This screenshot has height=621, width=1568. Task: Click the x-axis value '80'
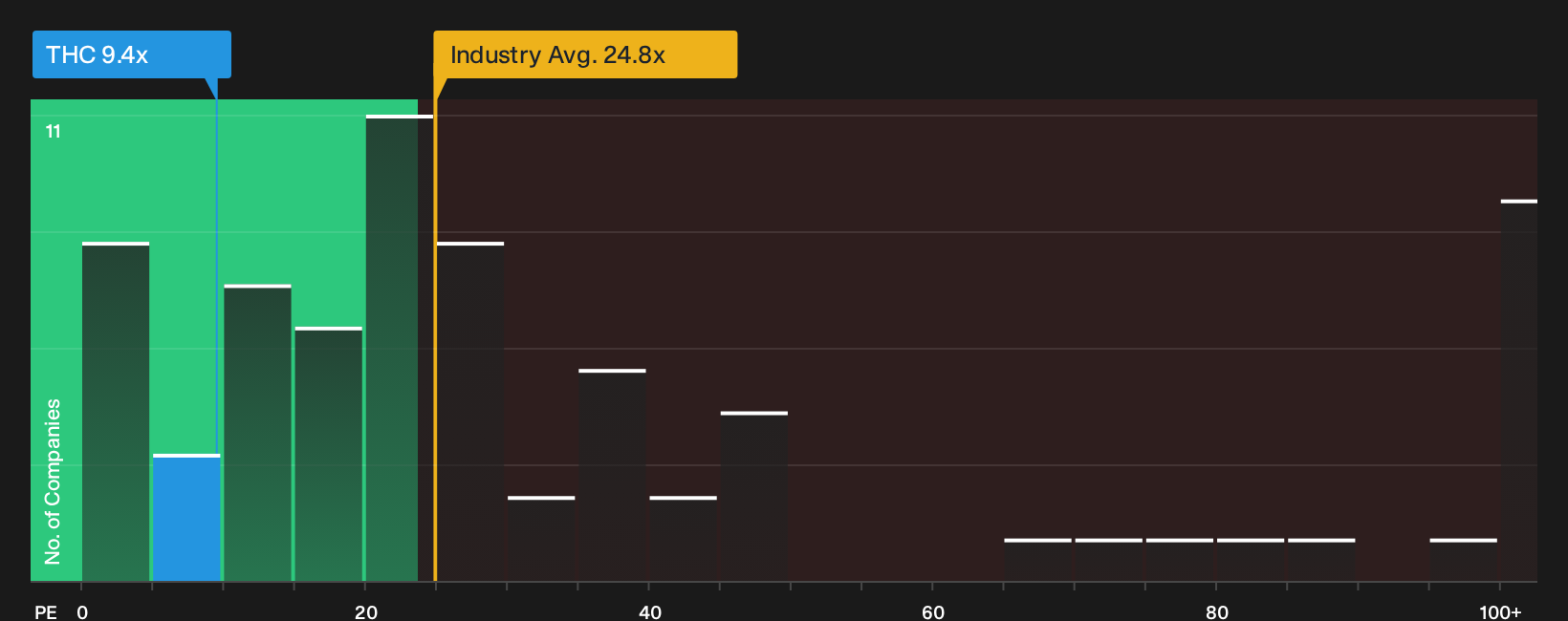point(1217,611)
